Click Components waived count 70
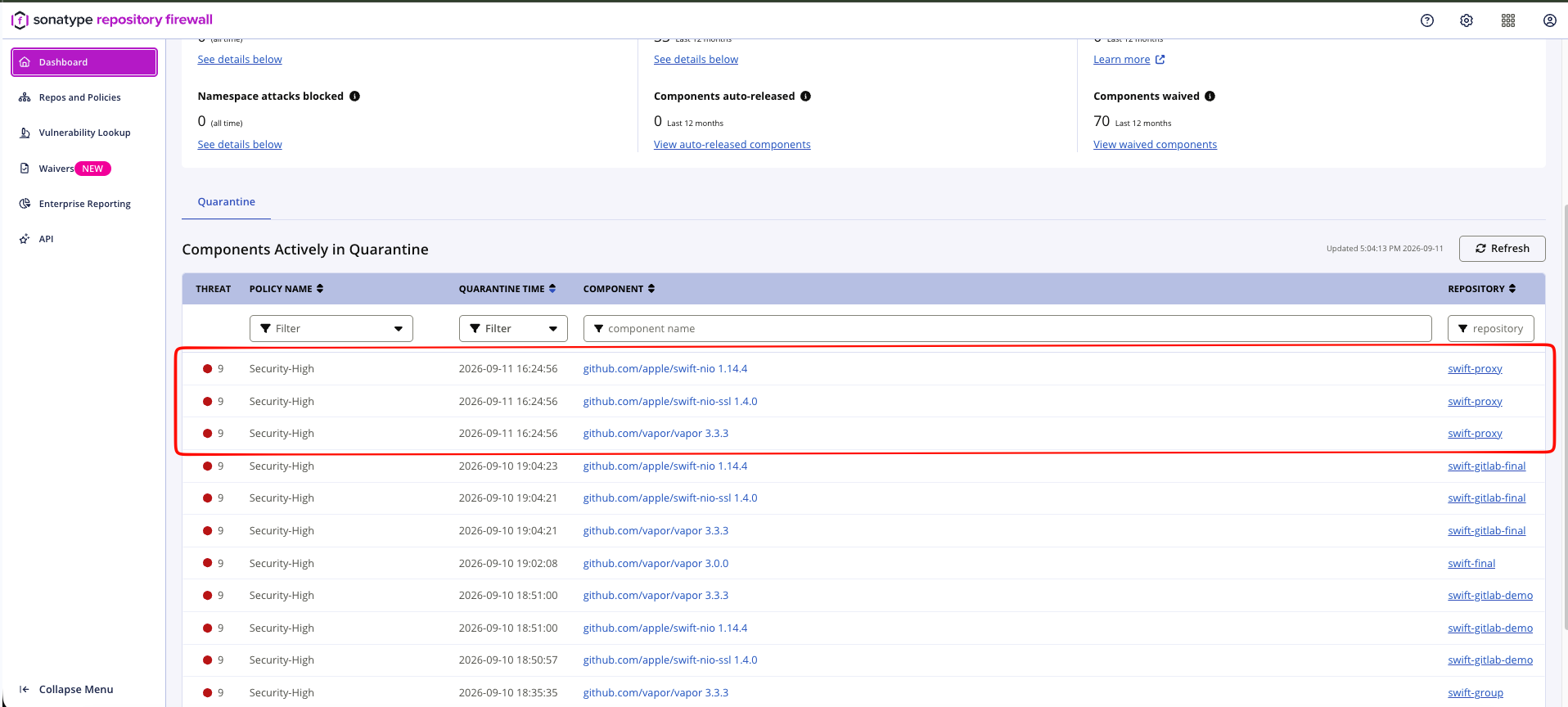Screen dimensions: 1568x707 point(1102,121)
